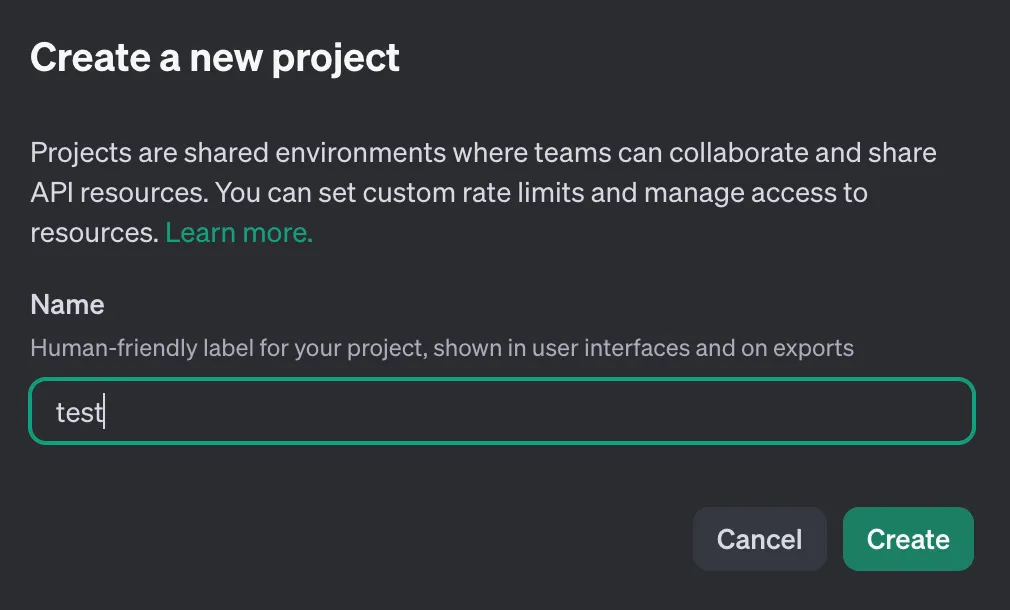
Task: Open the Learn more link
Action: tap(239, 233)
